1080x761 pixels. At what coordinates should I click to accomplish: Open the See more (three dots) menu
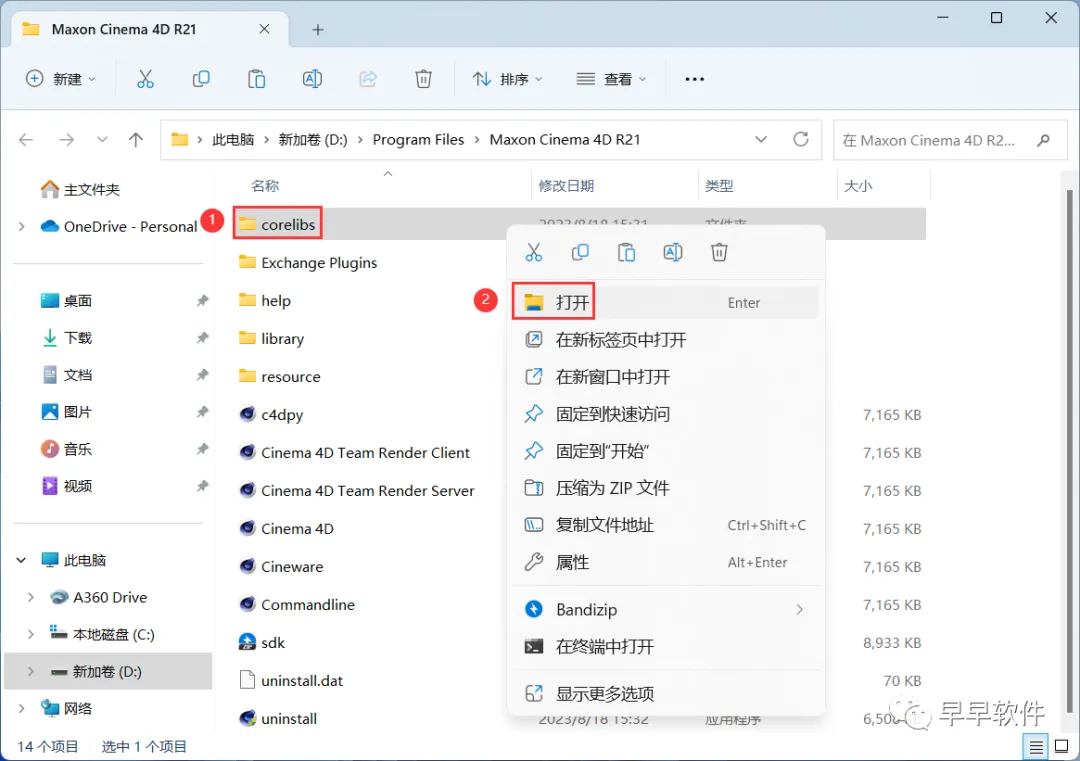point(694,79)
